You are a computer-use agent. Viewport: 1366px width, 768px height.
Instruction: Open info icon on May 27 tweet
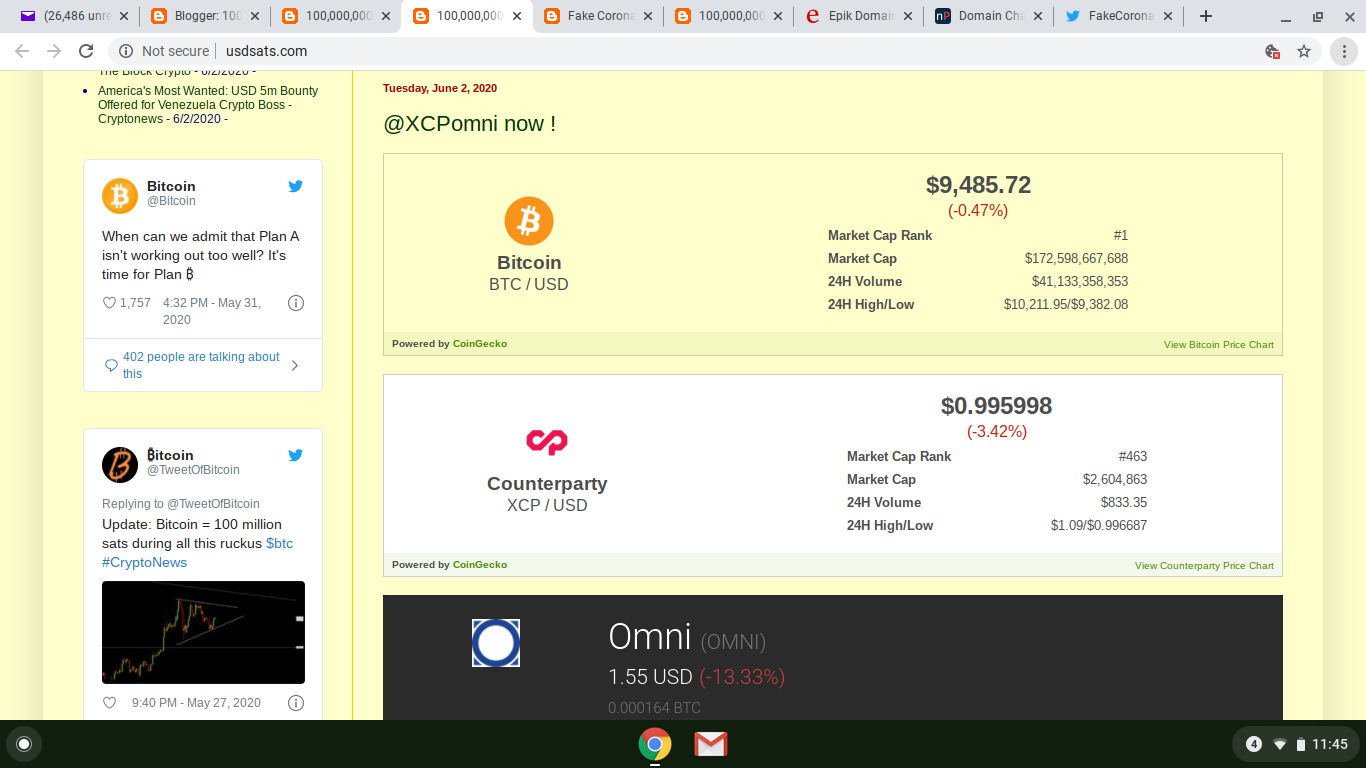tap(296, 703)
